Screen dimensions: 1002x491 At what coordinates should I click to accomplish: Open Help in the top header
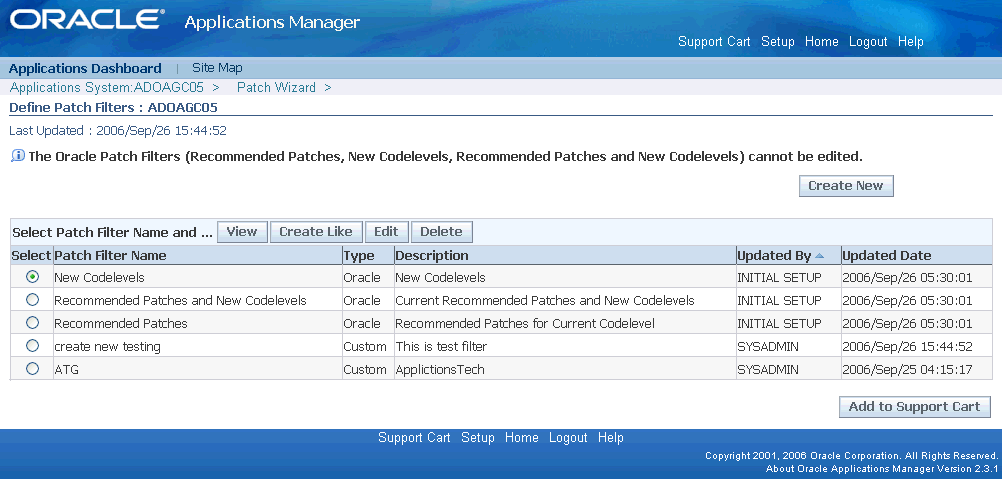tap(911, 42)
